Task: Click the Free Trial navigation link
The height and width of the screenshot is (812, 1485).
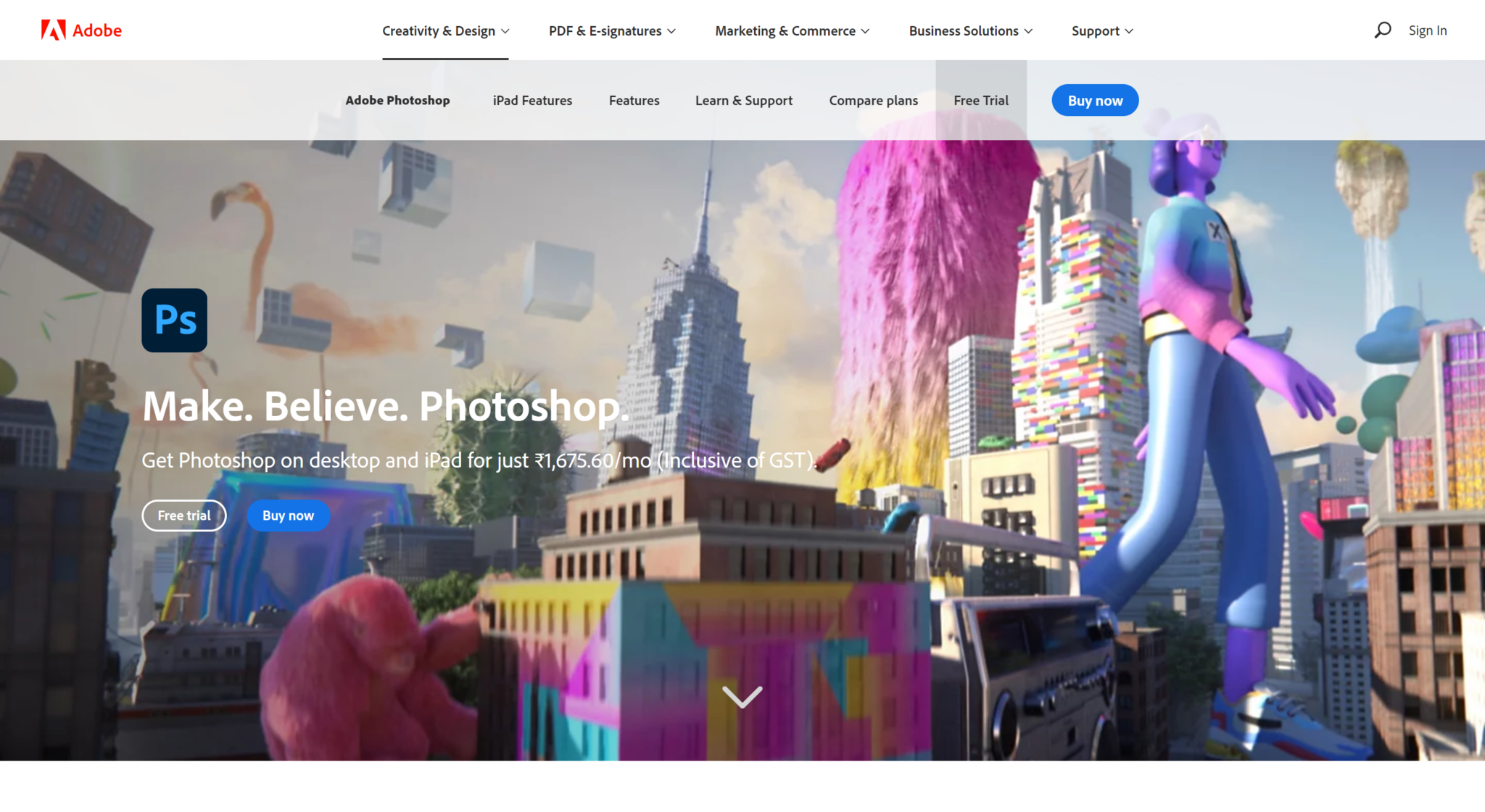Action: click(981, 100)
